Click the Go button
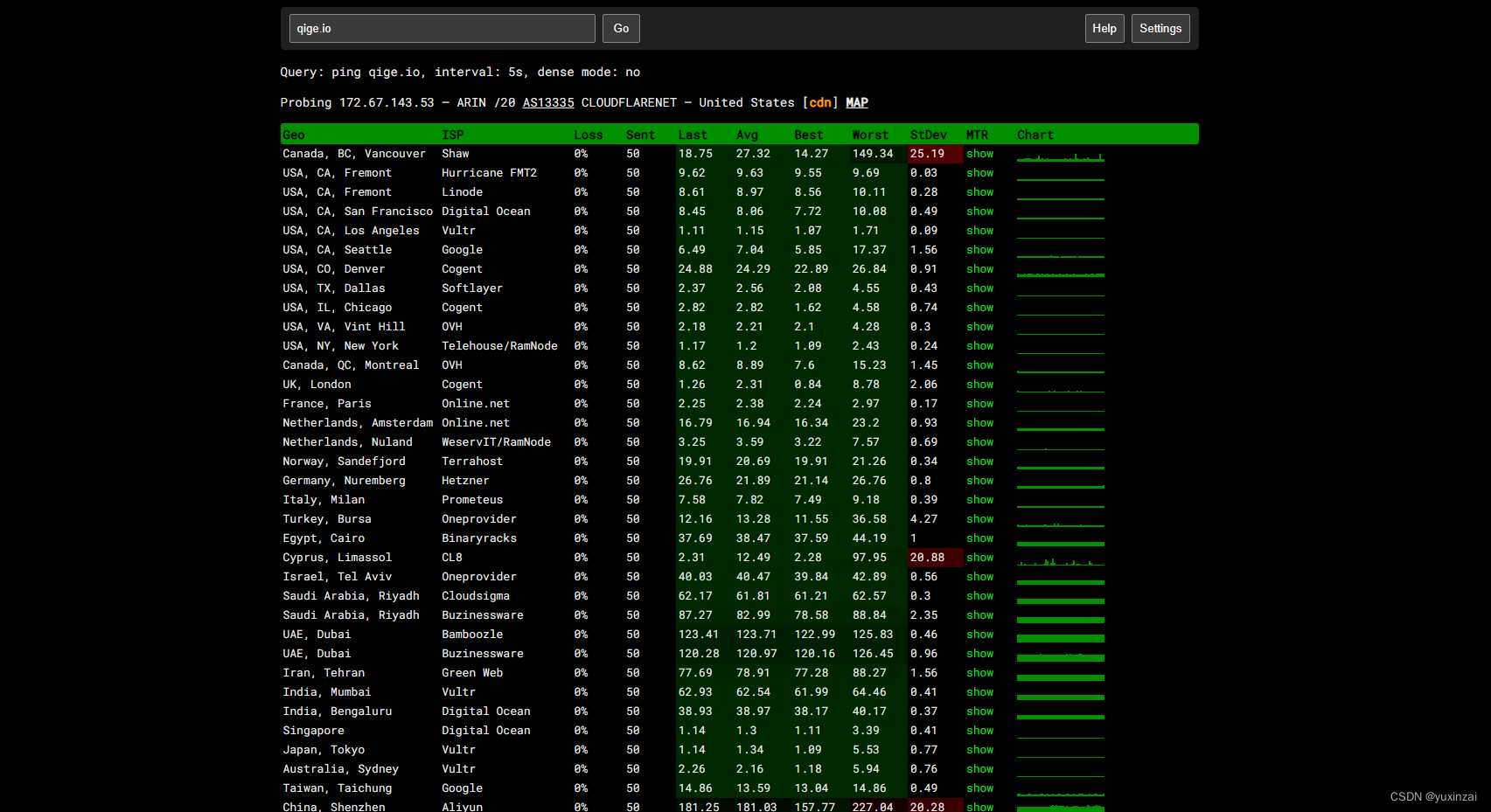 coord(621,29)
